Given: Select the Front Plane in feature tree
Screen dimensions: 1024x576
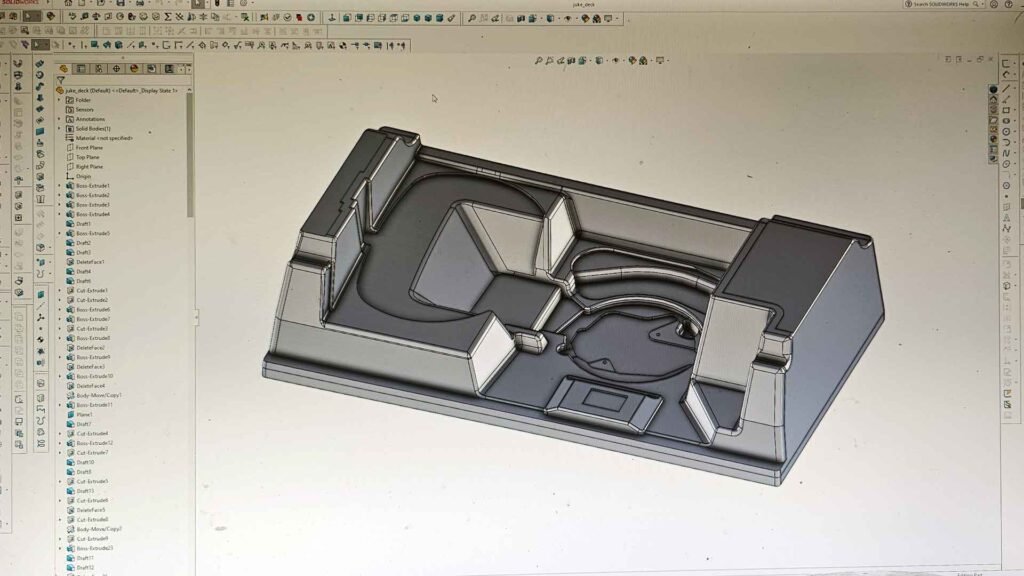Looking at the screenshot, I should point(89,148).
